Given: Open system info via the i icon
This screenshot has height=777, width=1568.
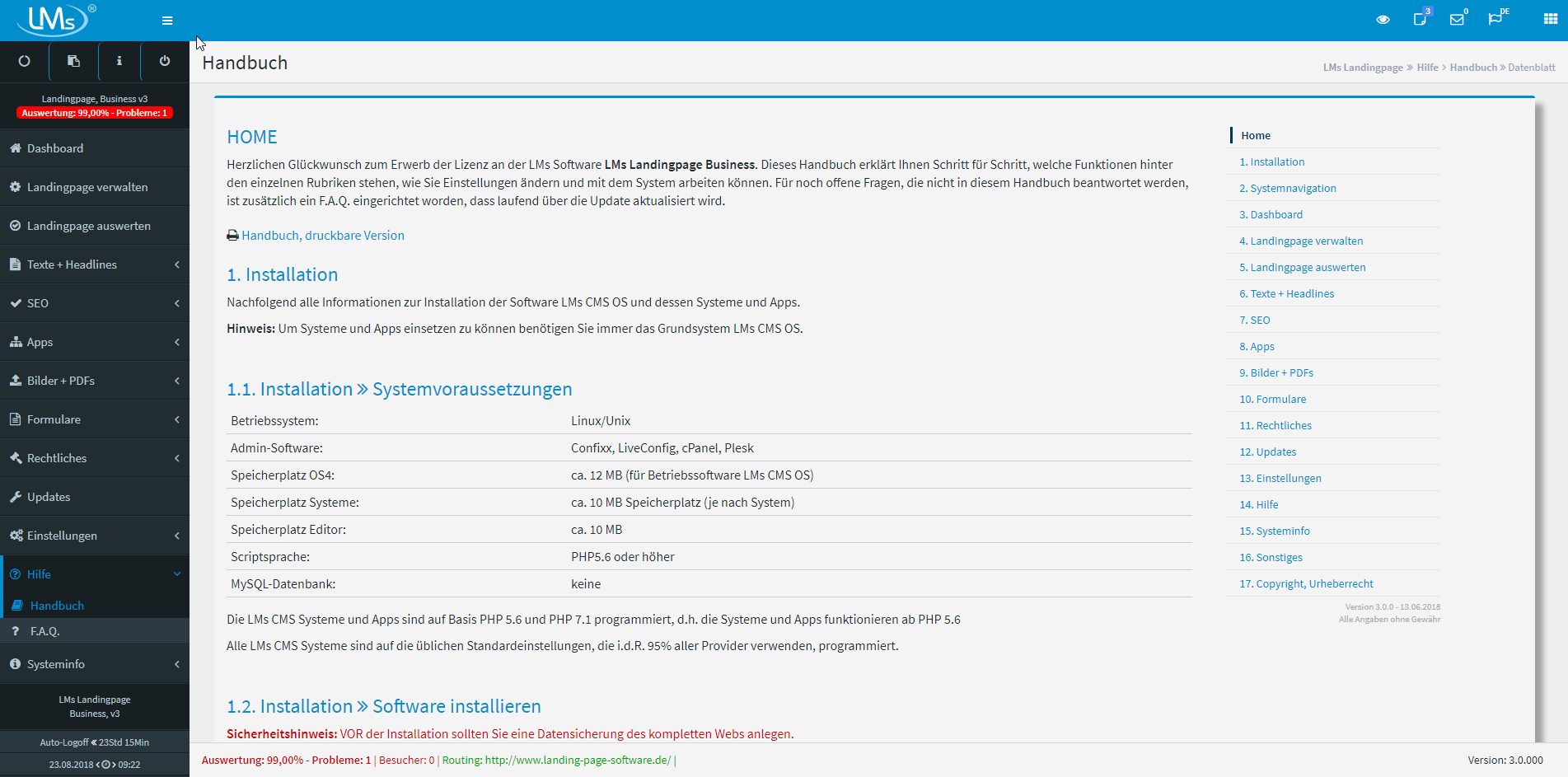Looking at the screenshot, I should pyautogui.click(x=119, y=61).
